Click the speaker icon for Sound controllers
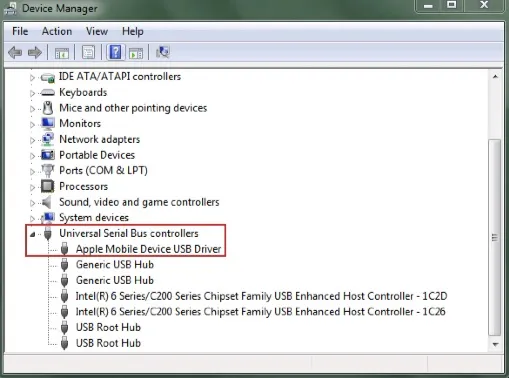 tap(47, 202)
